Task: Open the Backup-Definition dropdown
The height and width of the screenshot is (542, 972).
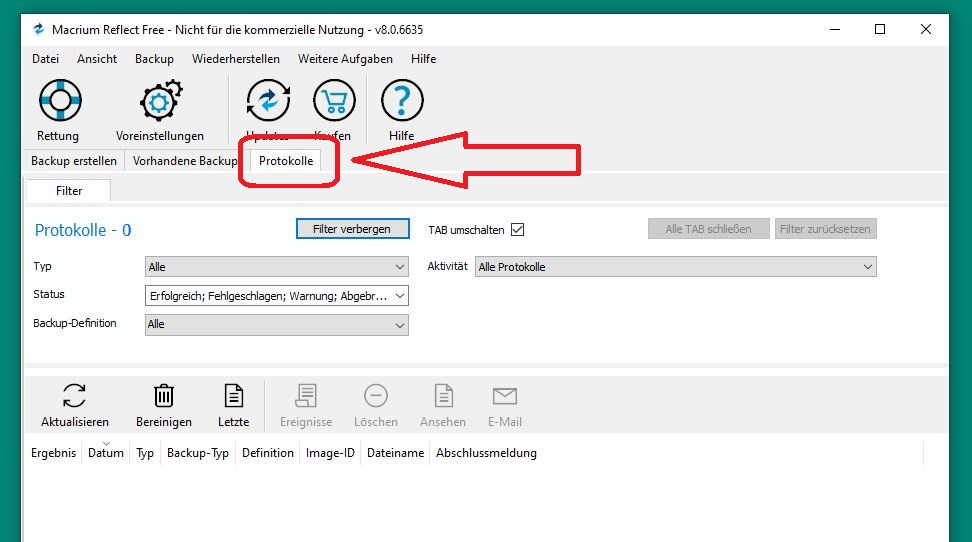Action: (x=276, y=324)
